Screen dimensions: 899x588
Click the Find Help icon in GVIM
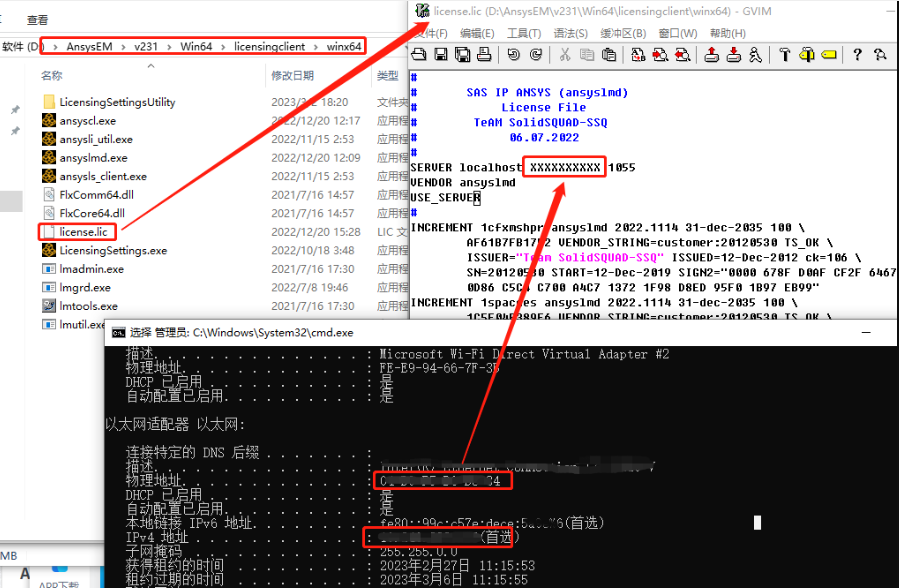(x=880, y=54)
